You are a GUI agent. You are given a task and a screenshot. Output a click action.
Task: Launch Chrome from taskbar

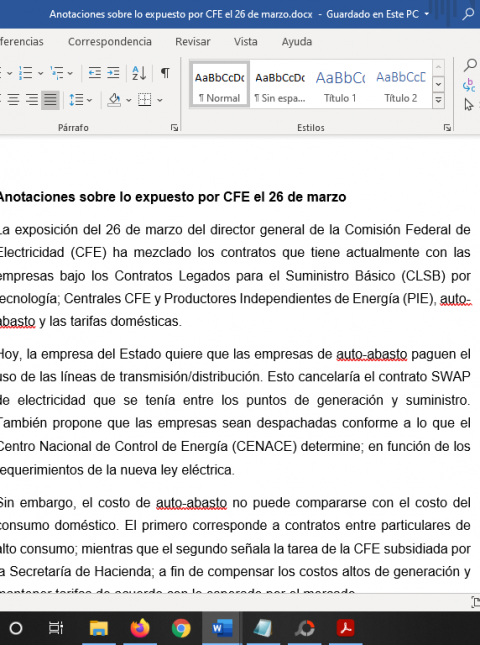coord(181,628)
